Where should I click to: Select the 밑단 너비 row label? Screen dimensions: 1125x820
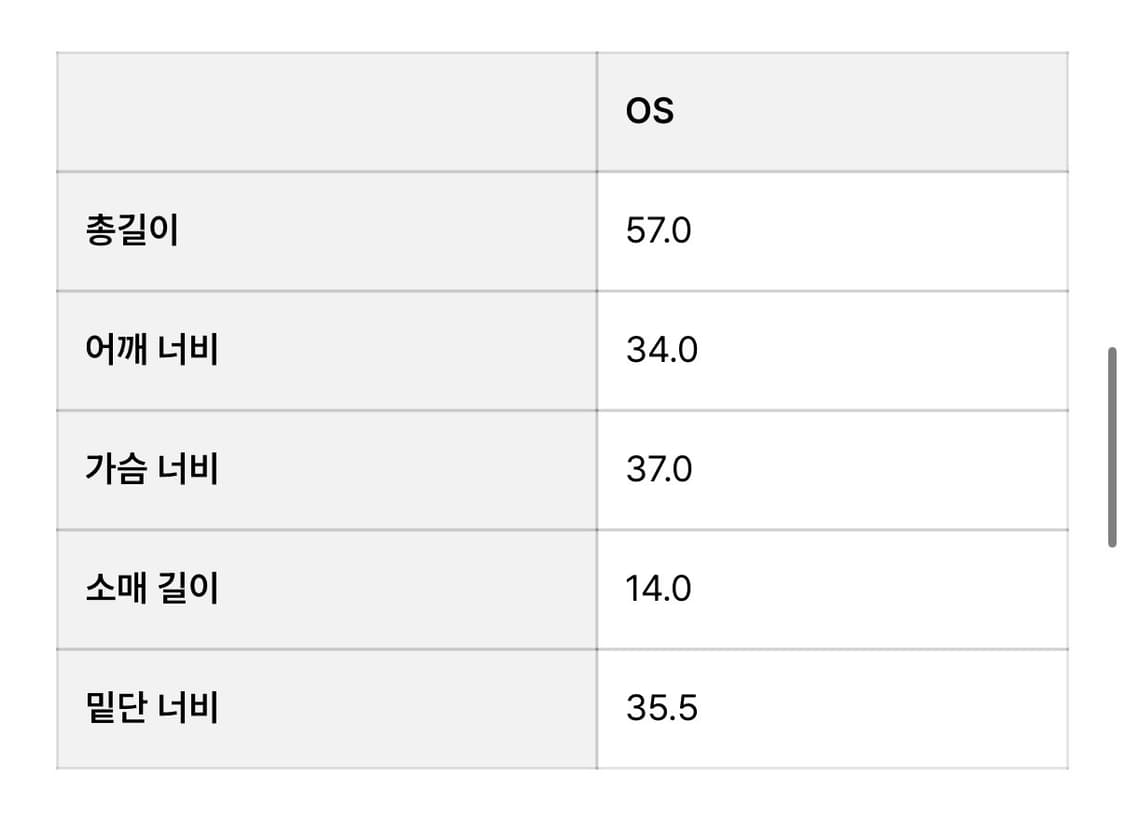pyautogui.click(x=152, y=708)
